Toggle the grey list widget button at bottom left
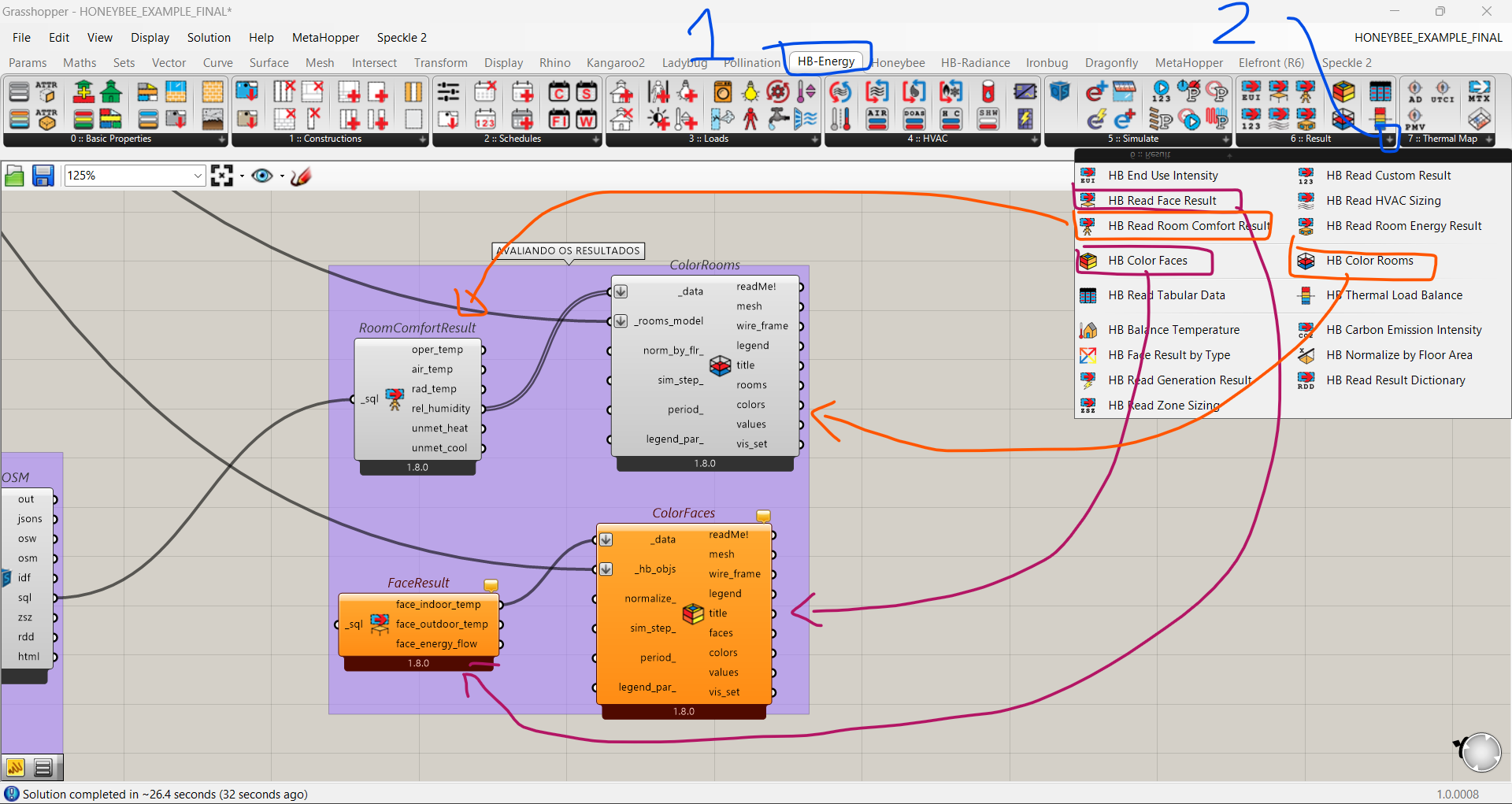 pos(43,767)
